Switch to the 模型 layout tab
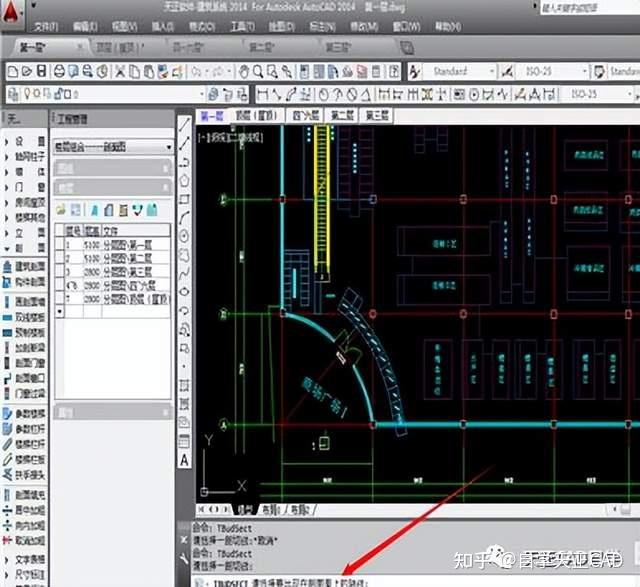The height and width of the screenshot is (587, 640). coord(245,509)
